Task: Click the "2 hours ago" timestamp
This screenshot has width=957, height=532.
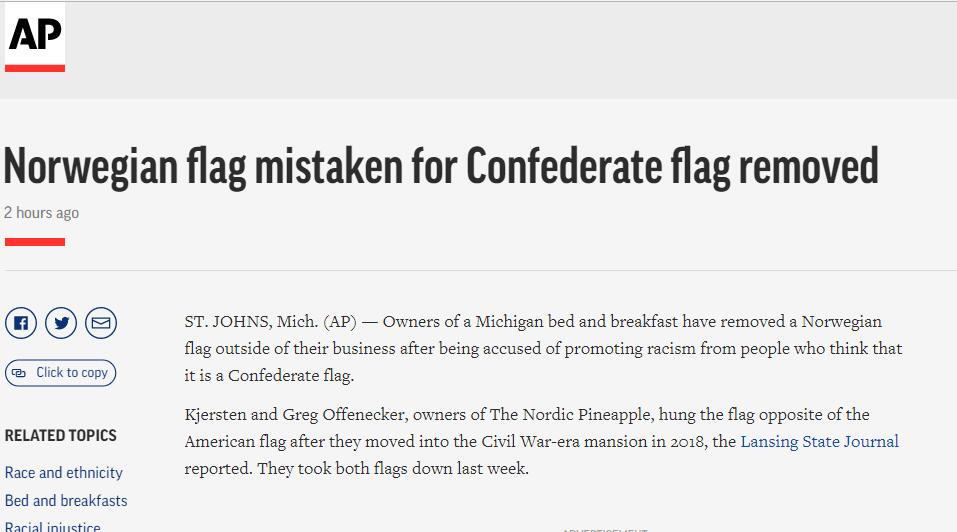Action: tap(42, 213)
